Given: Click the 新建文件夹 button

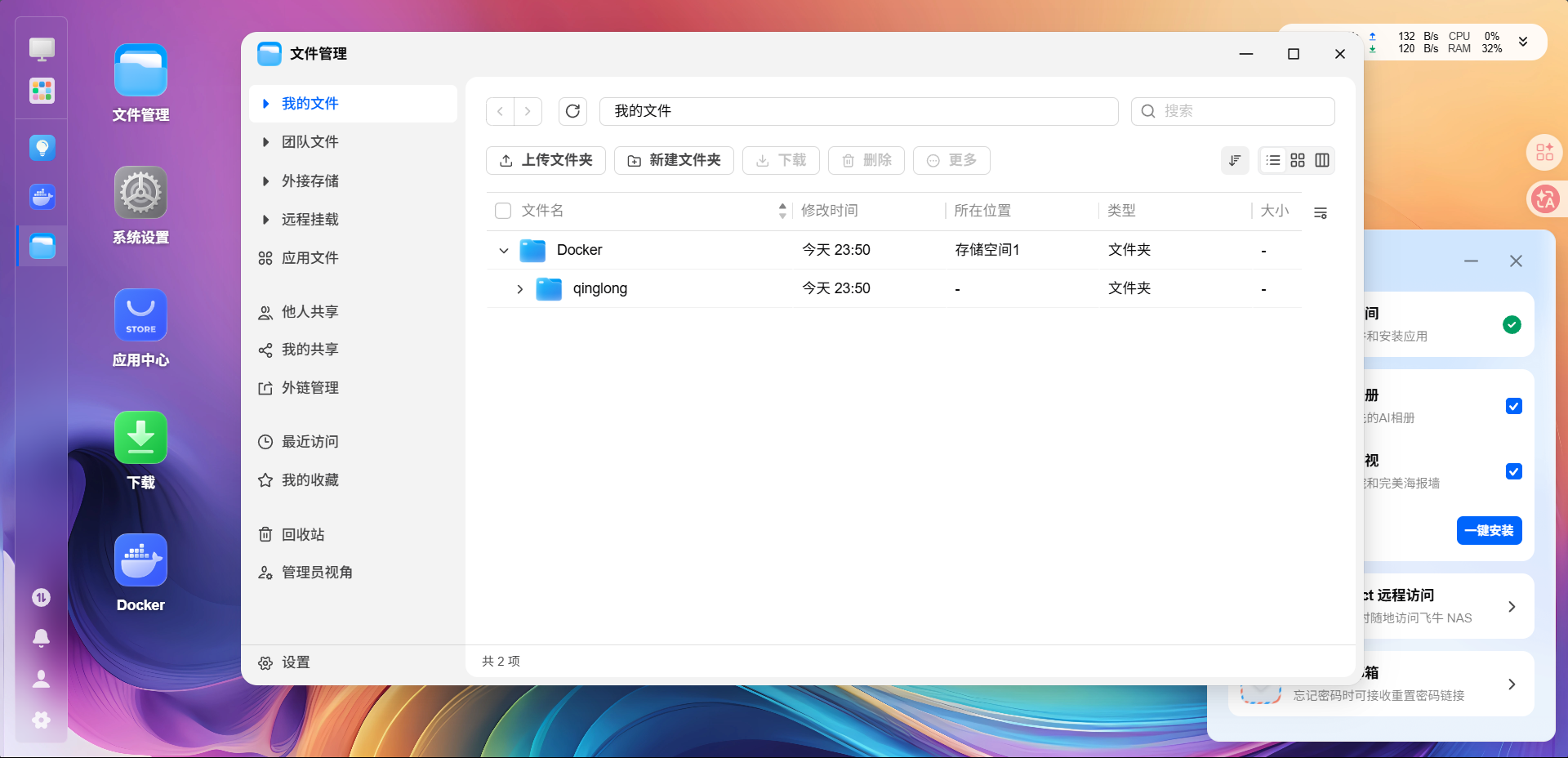Looking at the screenshot, I should [x=674, y=160].
